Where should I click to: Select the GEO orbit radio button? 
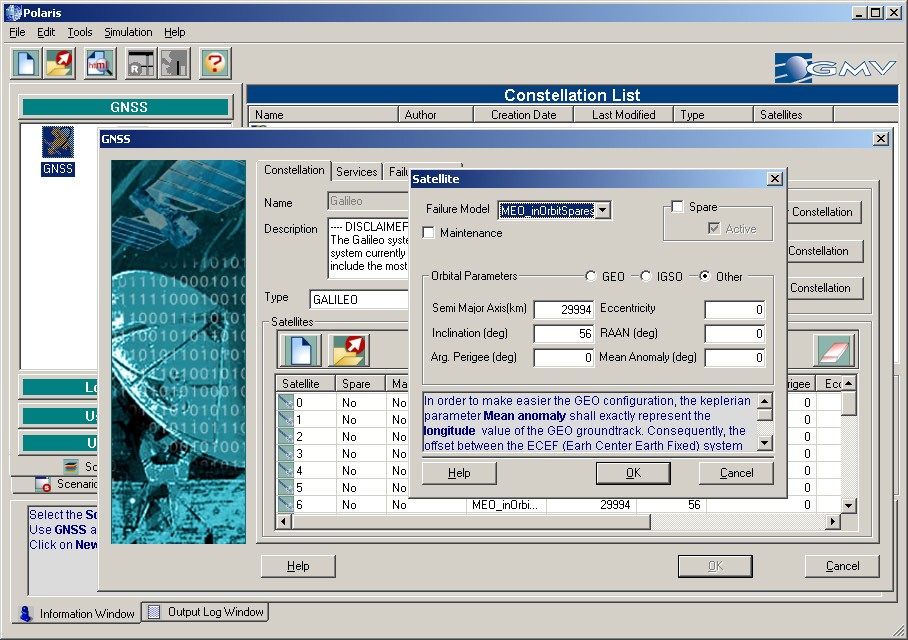(x=591, y=276)
